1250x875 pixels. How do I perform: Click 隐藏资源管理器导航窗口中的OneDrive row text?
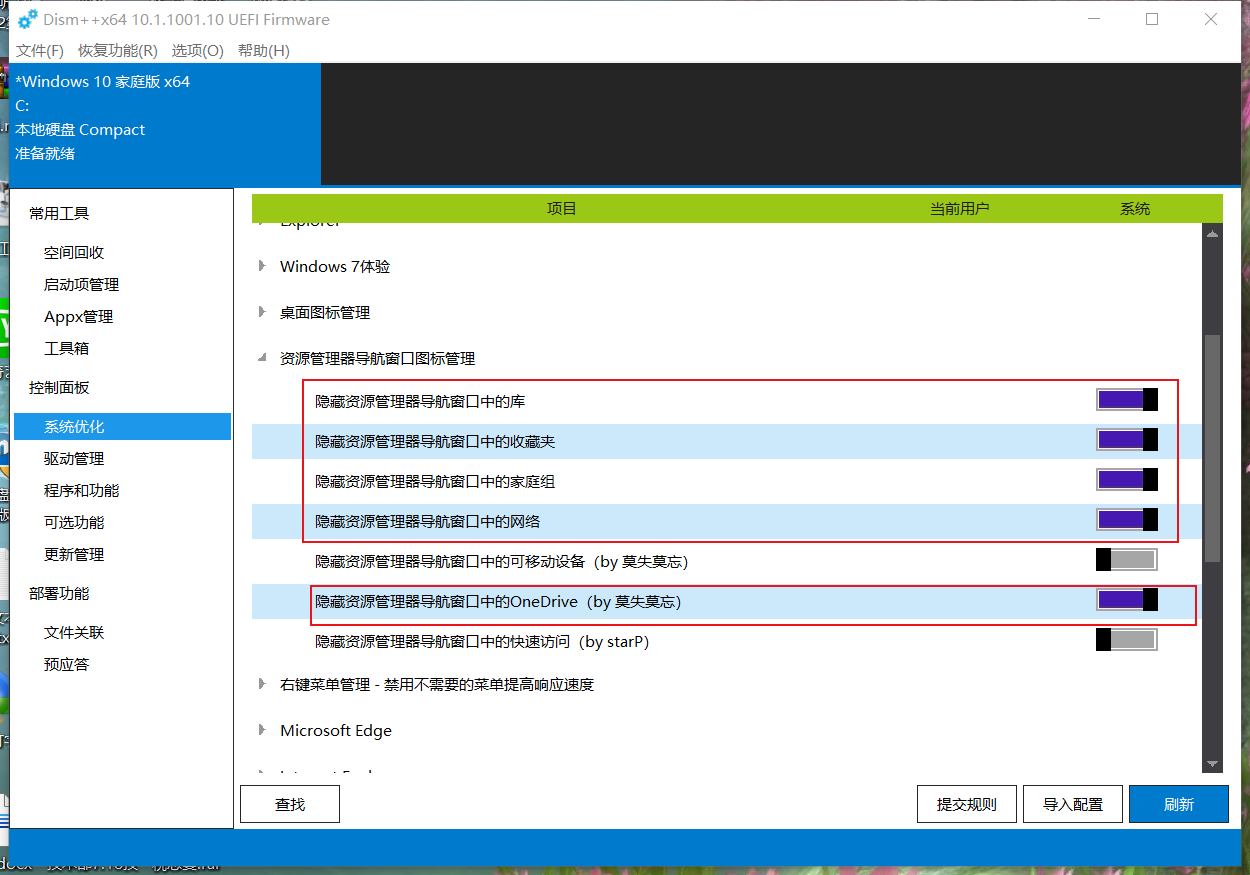pos(498,601)
